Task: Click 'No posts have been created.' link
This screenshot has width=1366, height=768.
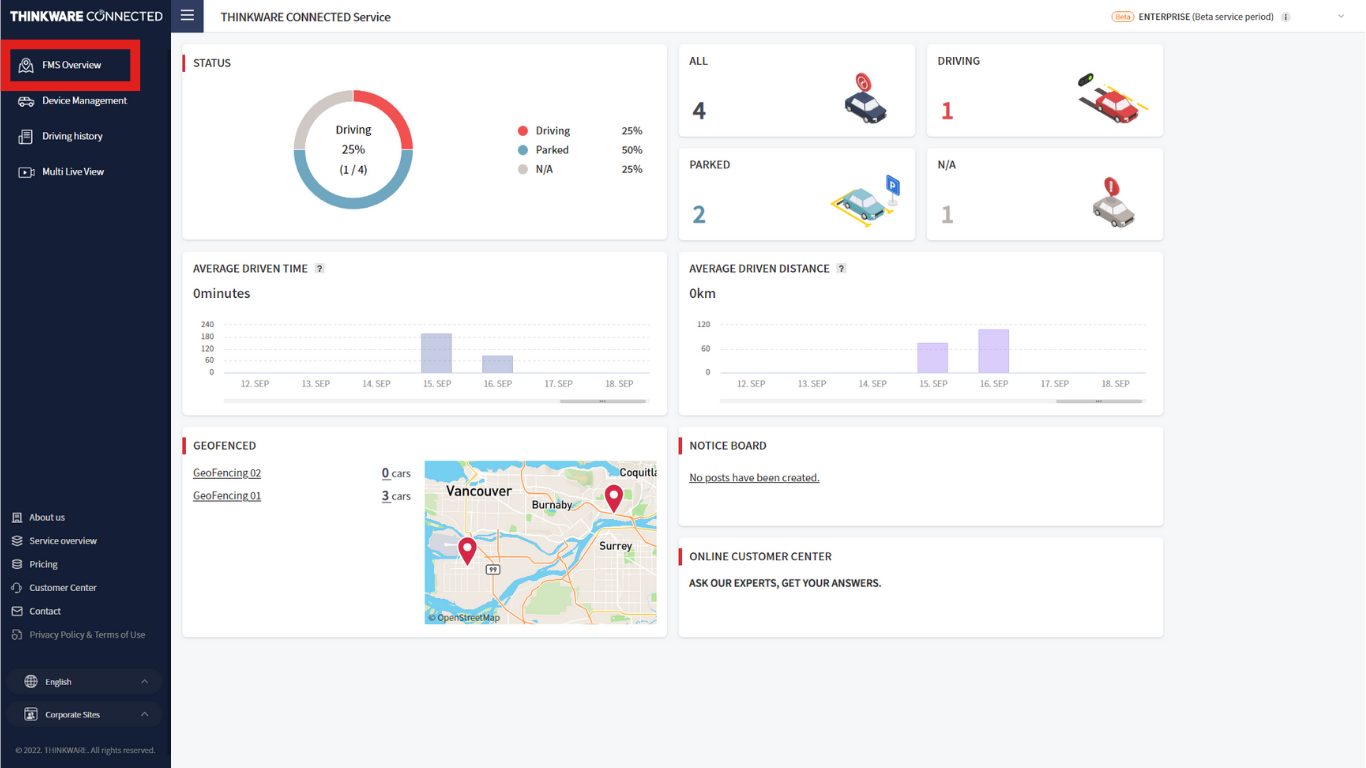Action: 754,478
